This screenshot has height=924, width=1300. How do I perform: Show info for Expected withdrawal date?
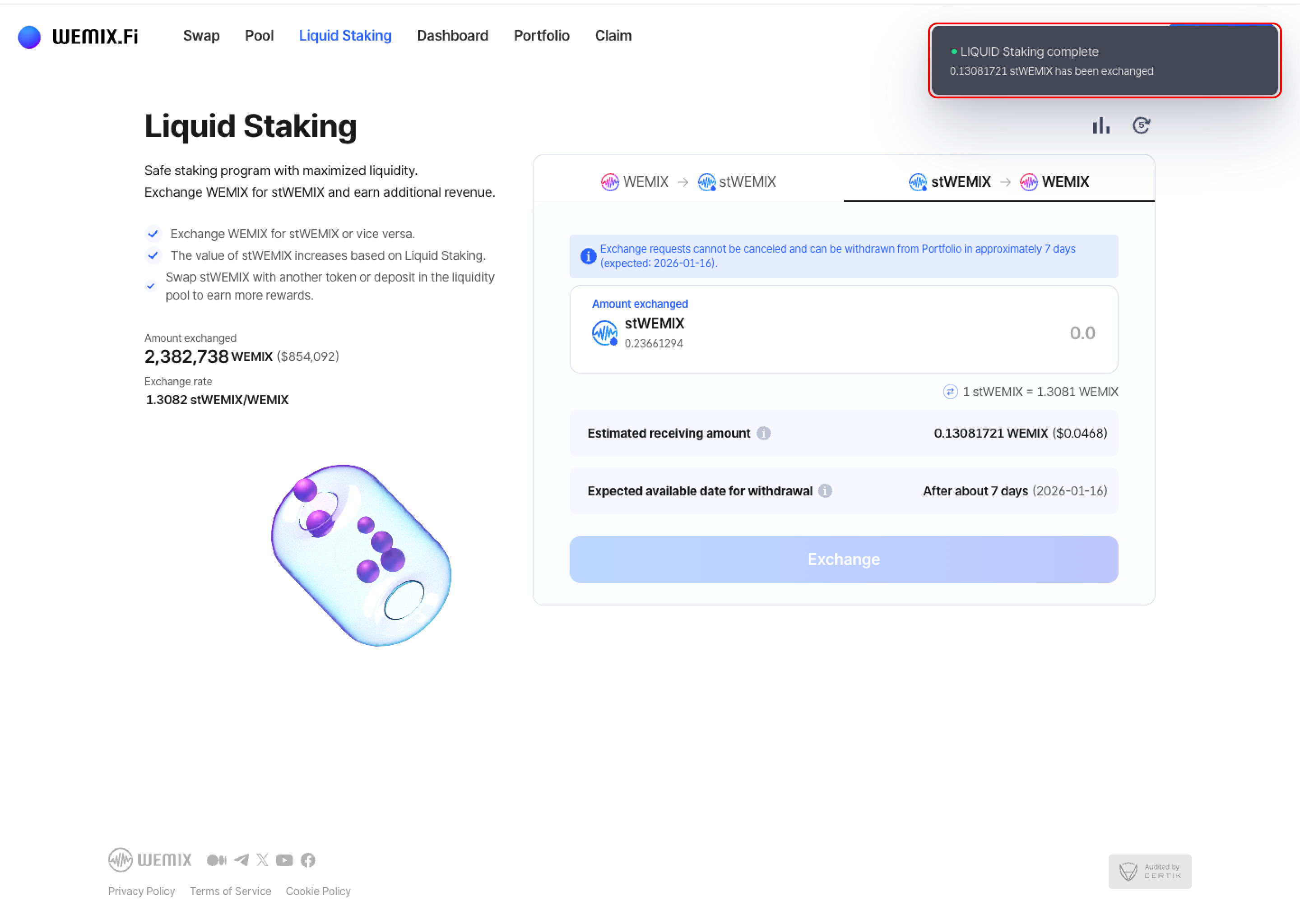tap(825, 491)
